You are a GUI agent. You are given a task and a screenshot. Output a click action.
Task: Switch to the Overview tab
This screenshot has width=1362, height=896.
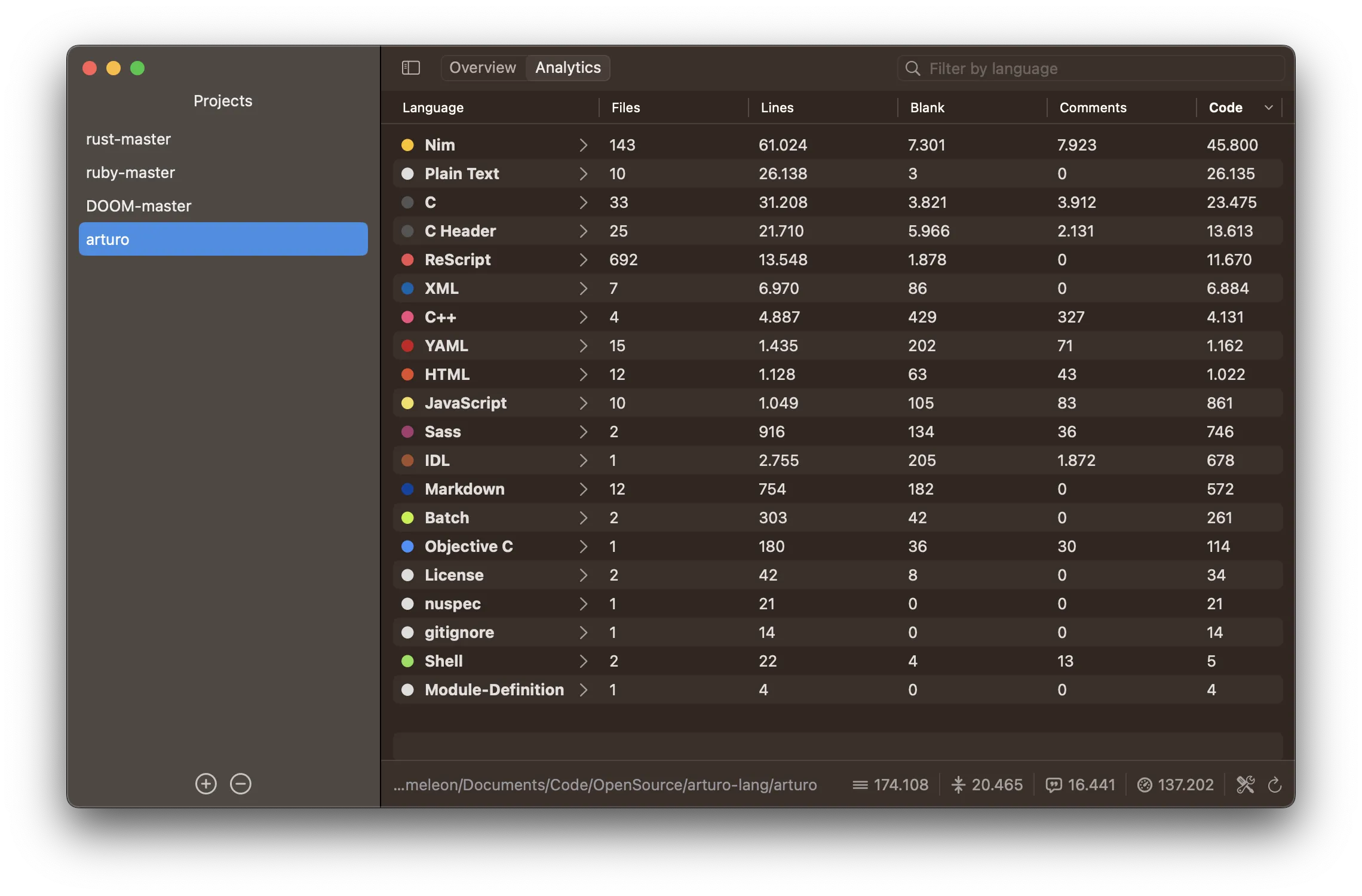[483, 67]
